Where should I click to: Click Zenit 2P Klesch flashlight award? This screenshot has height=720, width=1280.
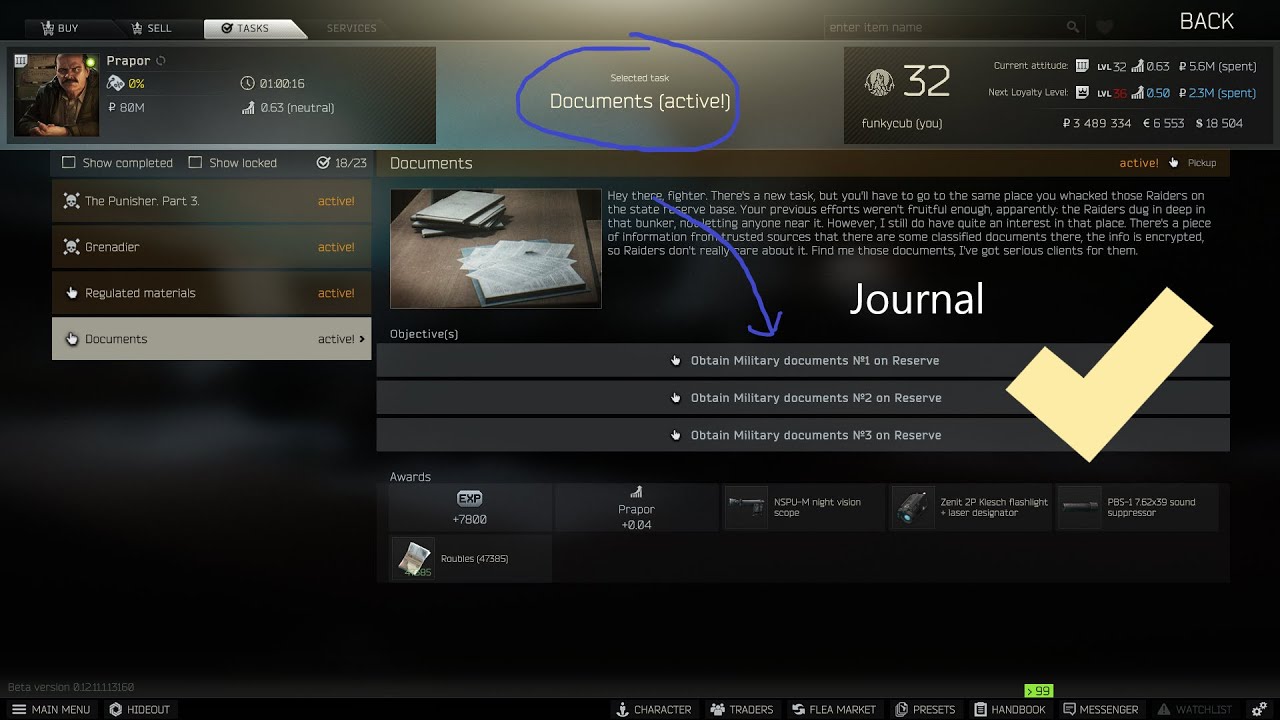[x=970, y=508]
